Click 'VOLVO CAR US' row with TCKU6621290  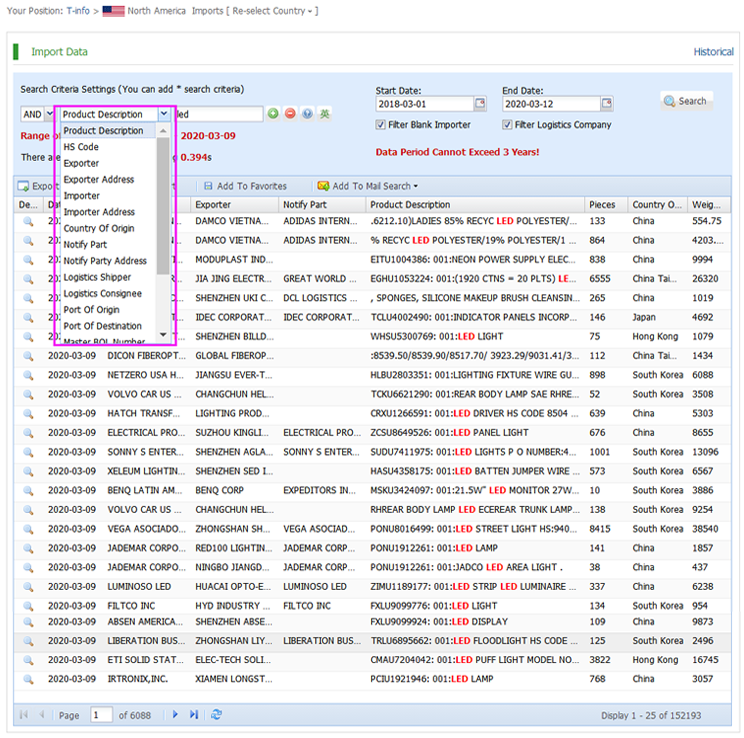(372, 394)
